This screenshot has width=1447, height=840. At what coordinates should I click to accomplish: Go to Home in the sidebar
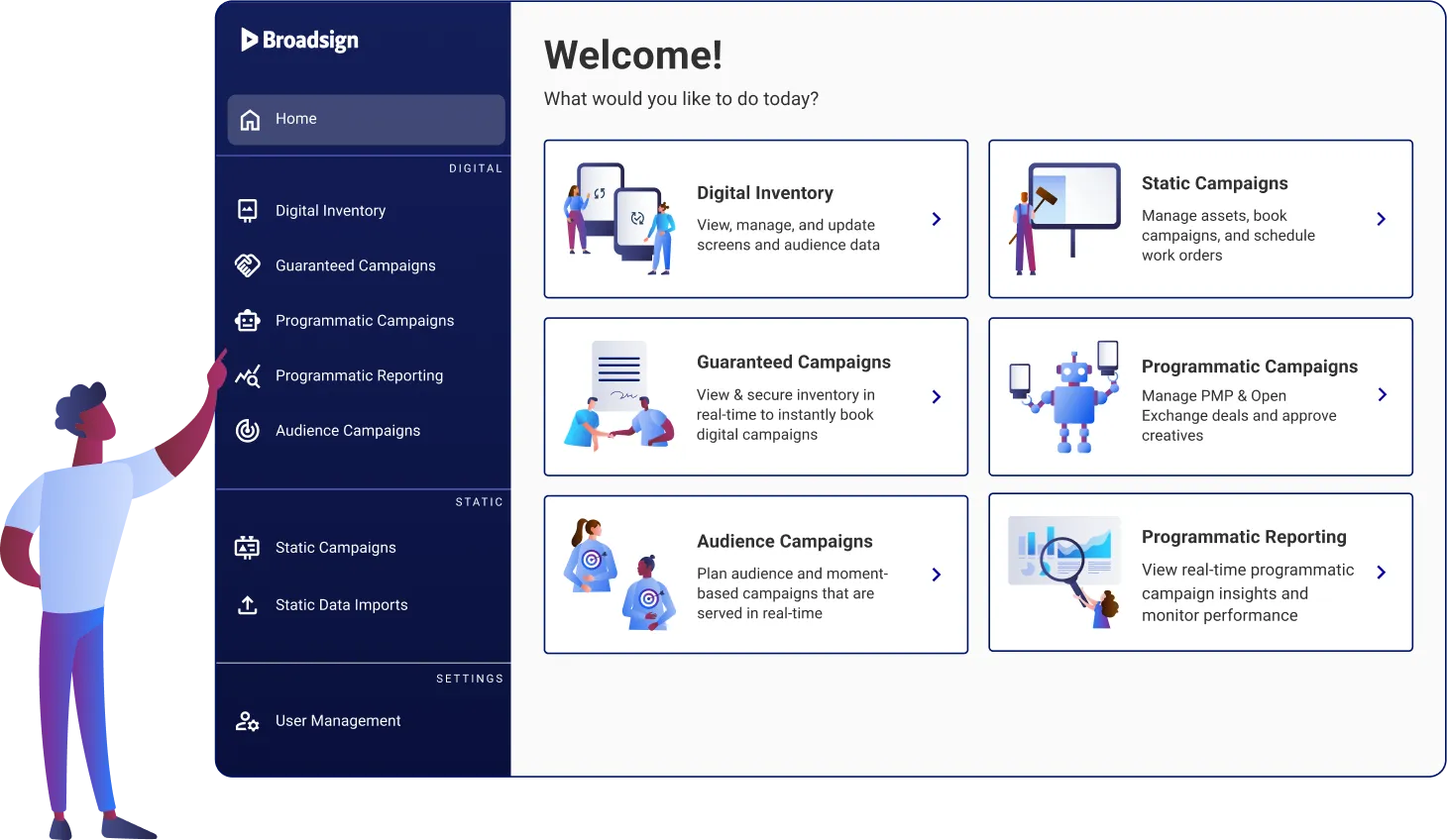[367, 120]
